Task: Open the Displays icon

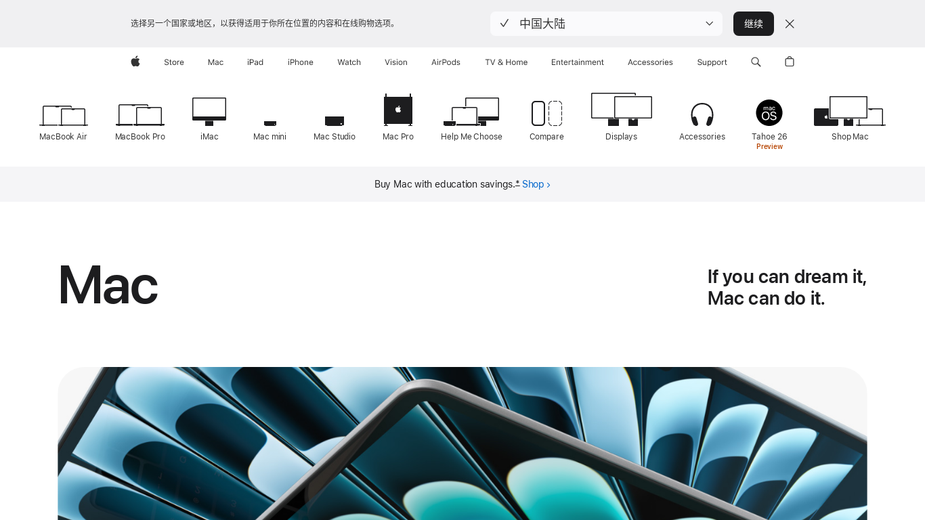Action: tap(621, 109)
